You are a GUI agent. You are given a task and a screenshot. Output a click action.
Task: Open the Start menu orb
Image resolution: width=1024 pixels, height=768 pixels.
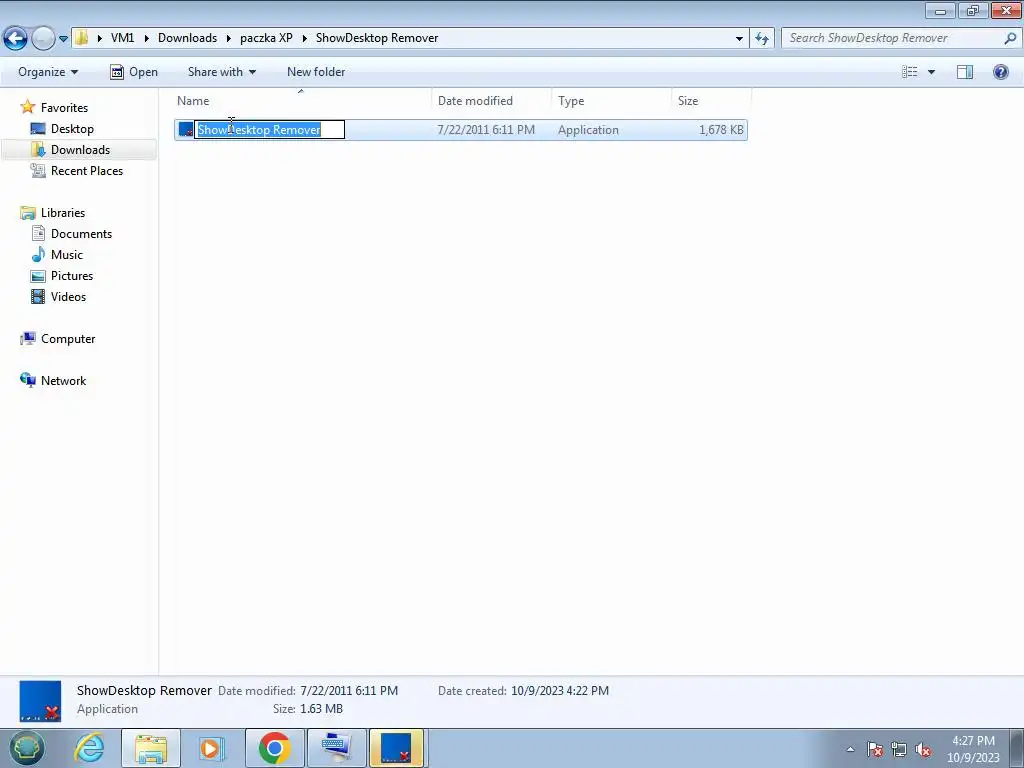(26, 748)
